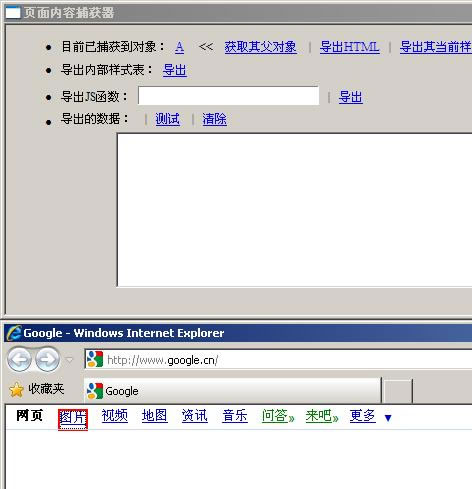
Task: Select the Google browser tab
Action: tap(232, 390)
